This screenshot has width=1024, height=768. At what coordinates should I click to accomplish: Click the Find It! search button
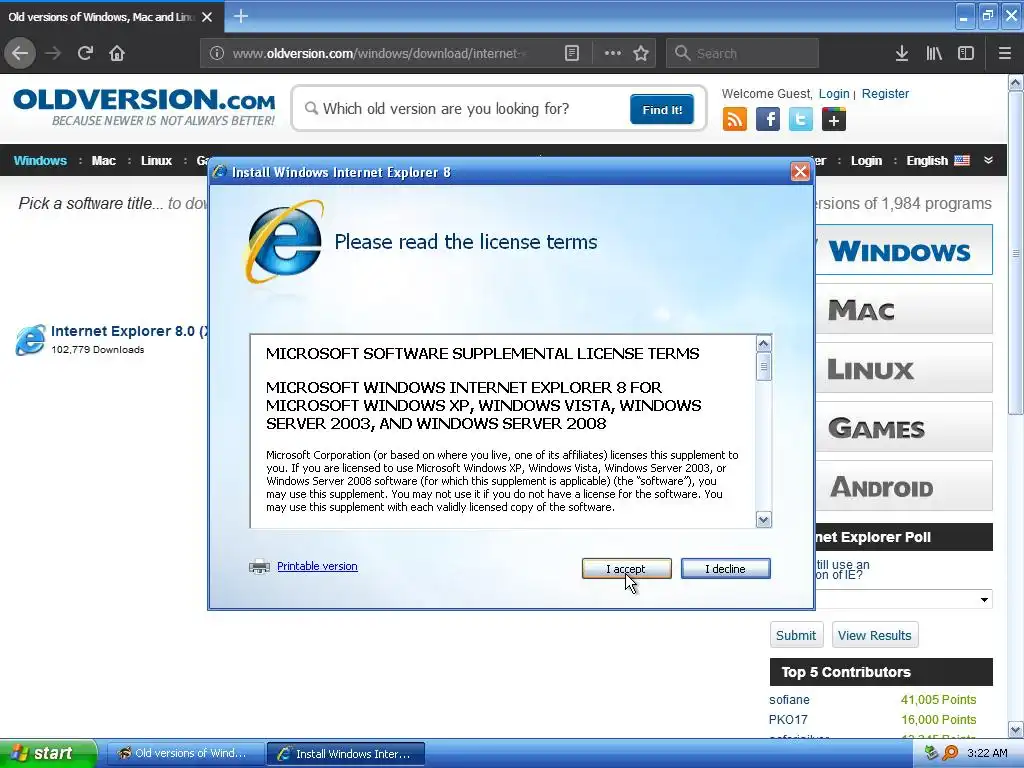[662, 109]
